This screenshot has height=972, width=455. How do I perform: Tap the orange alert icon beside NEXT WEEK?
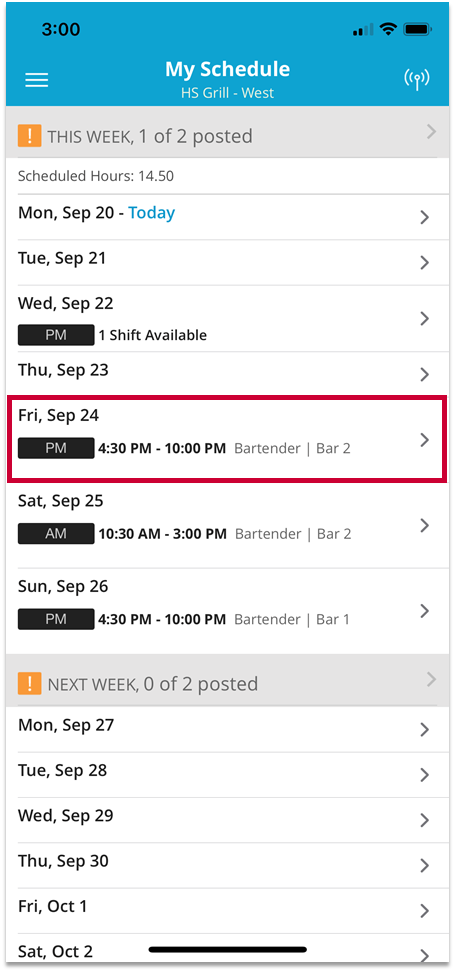coord(29,683)
